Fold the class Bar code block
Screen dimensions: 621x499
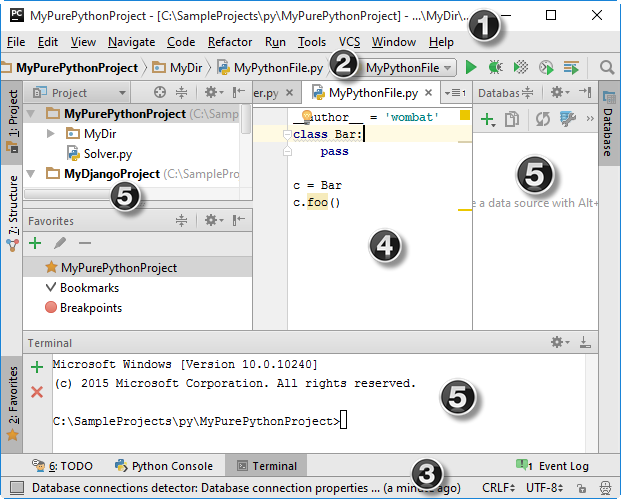[x=287, y=135]
